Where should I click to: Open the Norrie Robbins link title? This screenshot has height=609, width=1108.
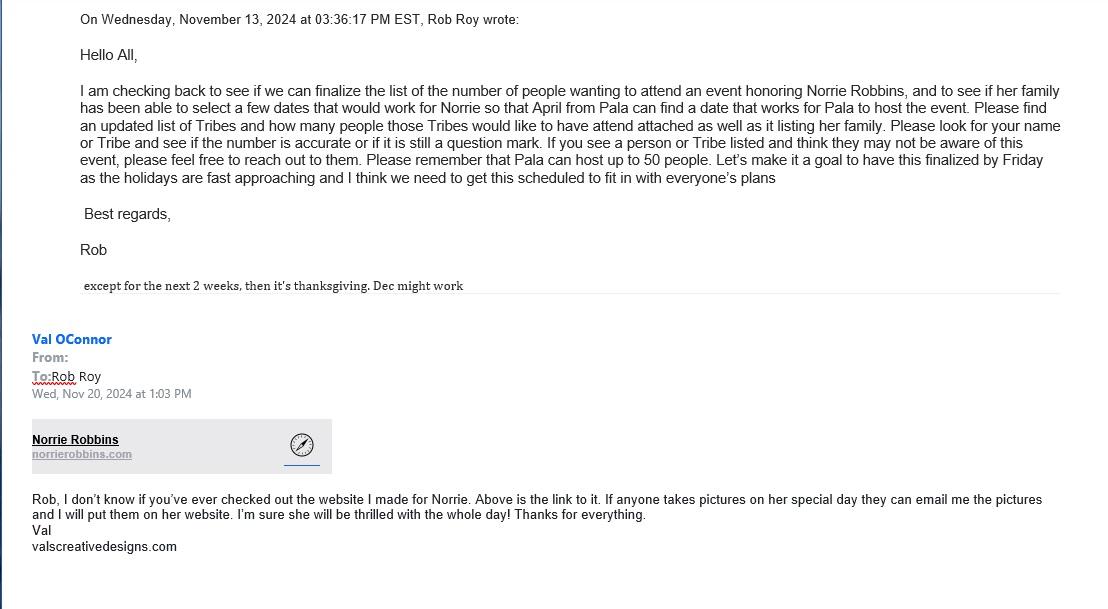pos(75,439)
